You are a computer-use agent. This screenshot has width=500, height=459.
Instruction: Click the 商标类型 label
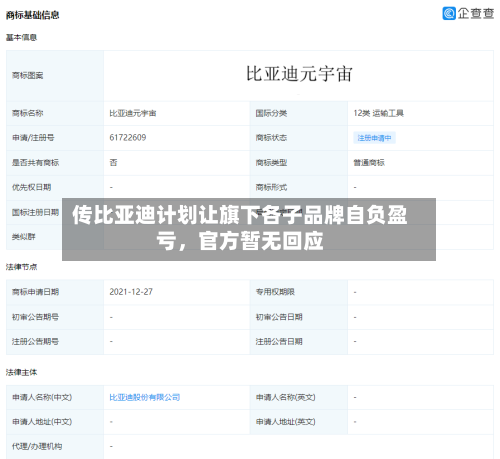271,163
